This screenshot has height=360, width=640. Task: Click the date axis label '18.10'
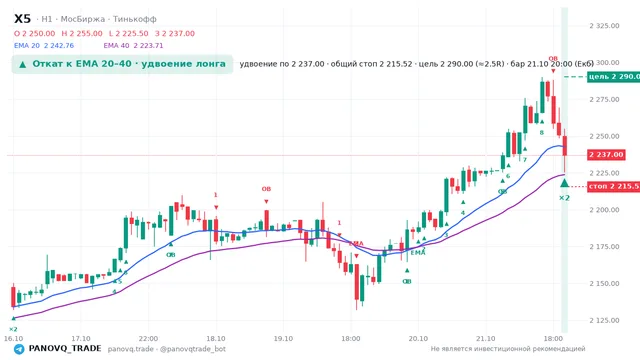(216, 339)
